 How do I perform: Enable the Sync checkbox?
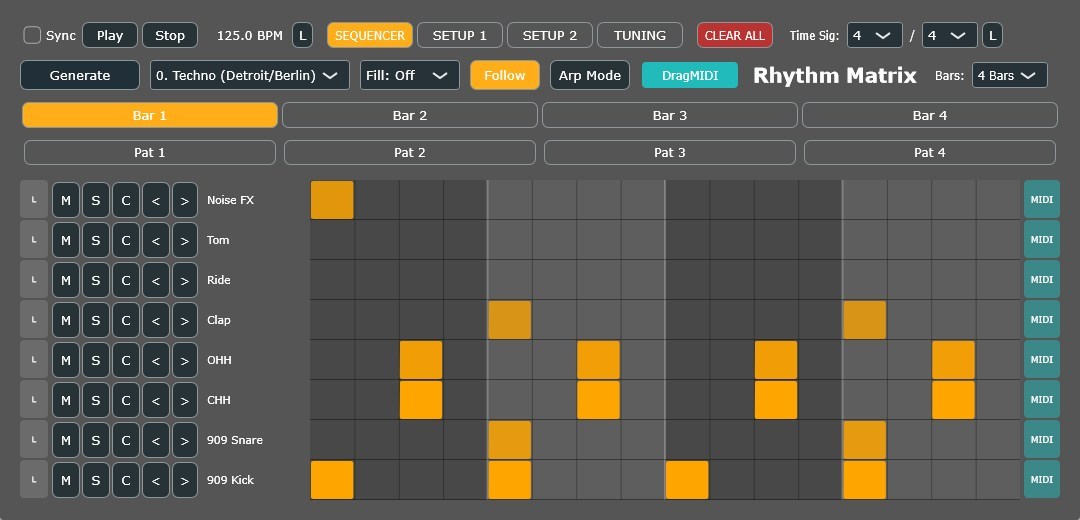32,35
